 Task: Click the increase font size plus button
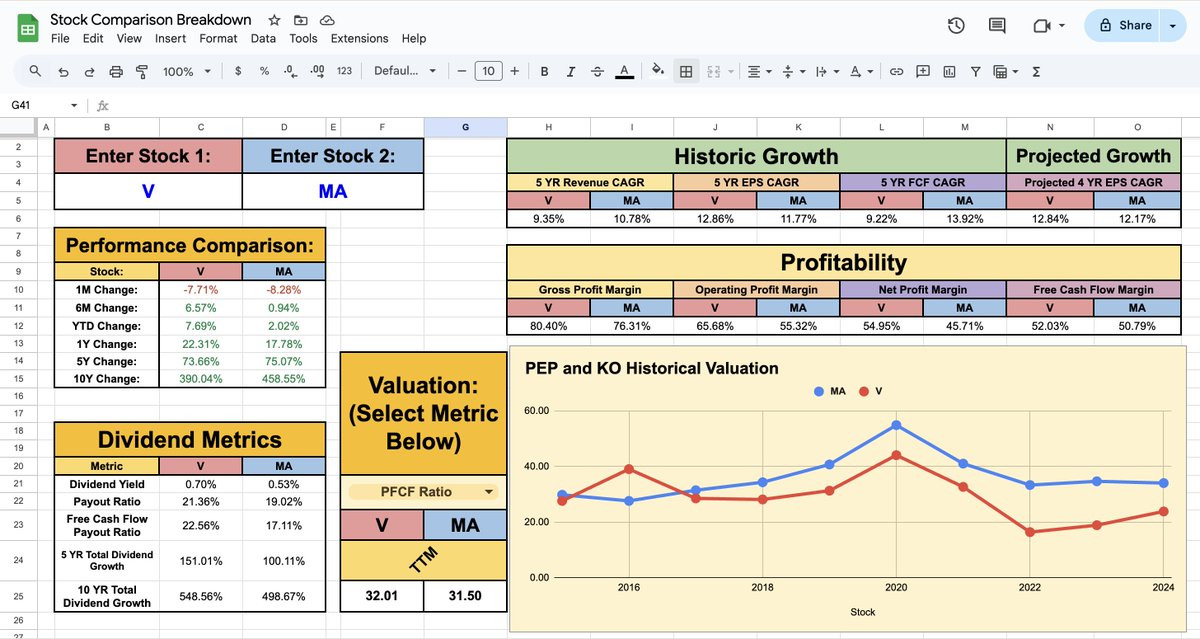click(515, 71)
